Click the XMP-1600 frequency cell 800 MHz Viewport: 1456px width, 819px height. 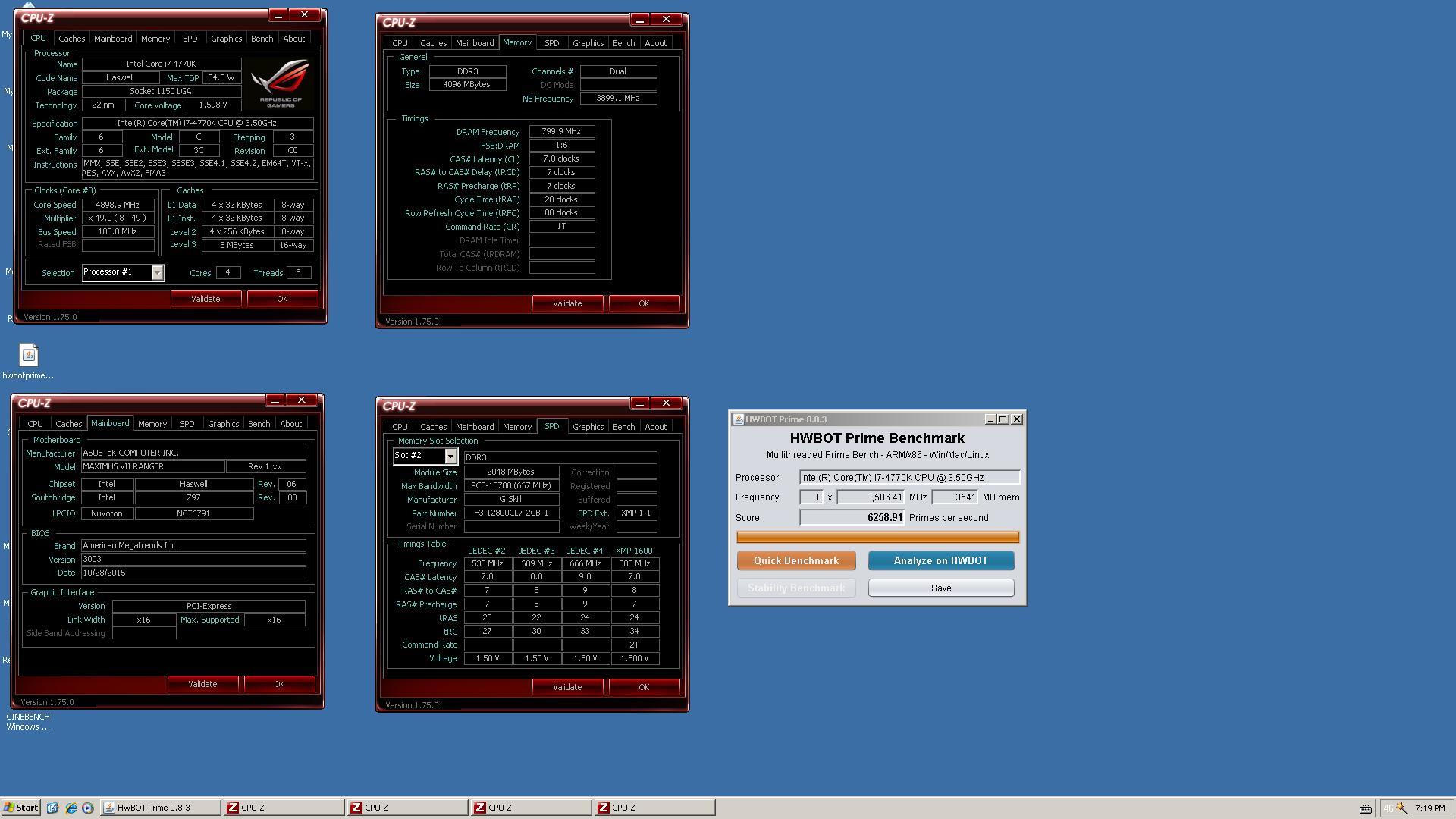(x=635, y=564)
